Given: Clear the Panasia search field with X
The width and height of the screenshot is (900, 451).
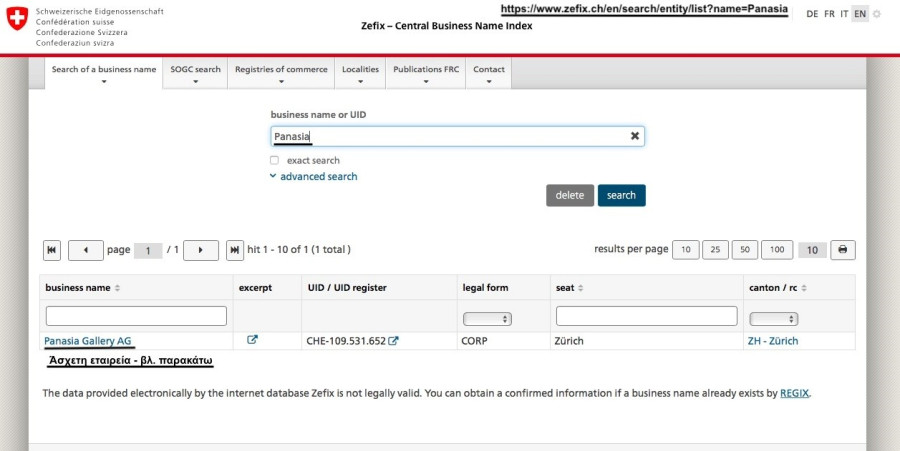Looking at the screenshot, I should (x=635, y=136).
